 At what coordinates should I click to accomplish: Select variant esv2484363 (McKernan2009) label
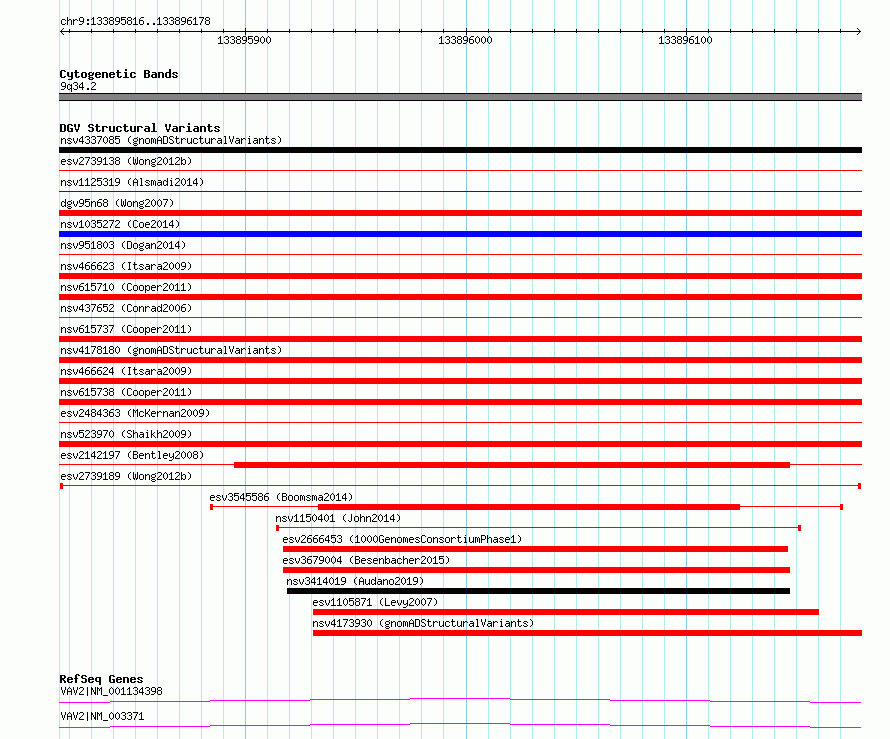(x=135, y=413)
